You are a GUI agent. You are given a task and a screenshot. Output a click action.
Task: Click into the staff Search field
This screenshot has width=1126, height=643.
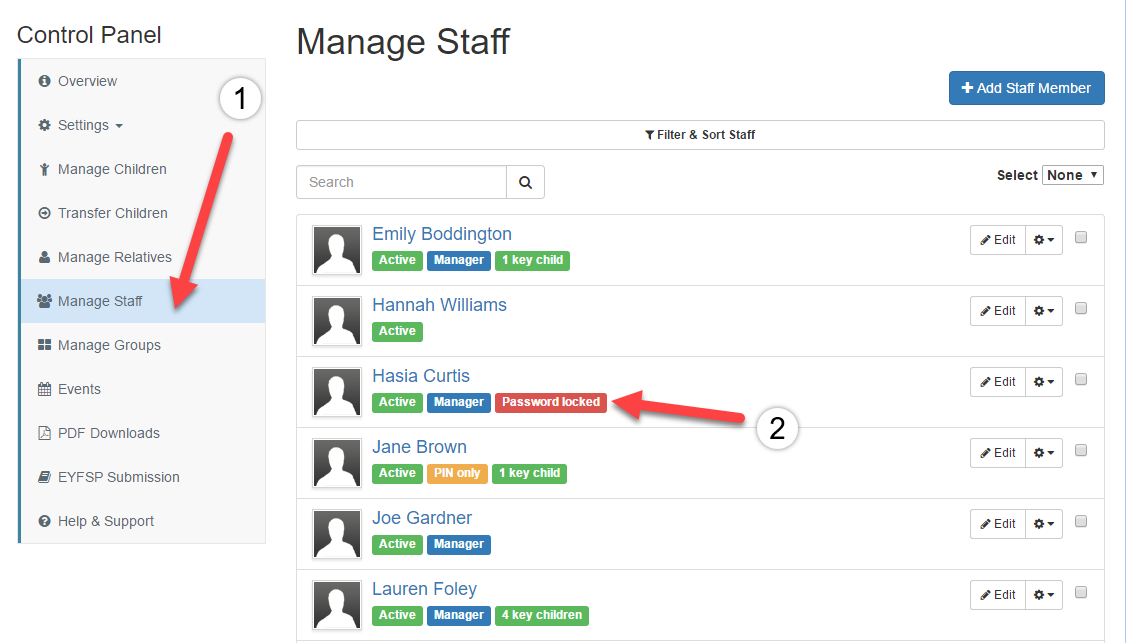pyautogui.click(x=401, y=182)
